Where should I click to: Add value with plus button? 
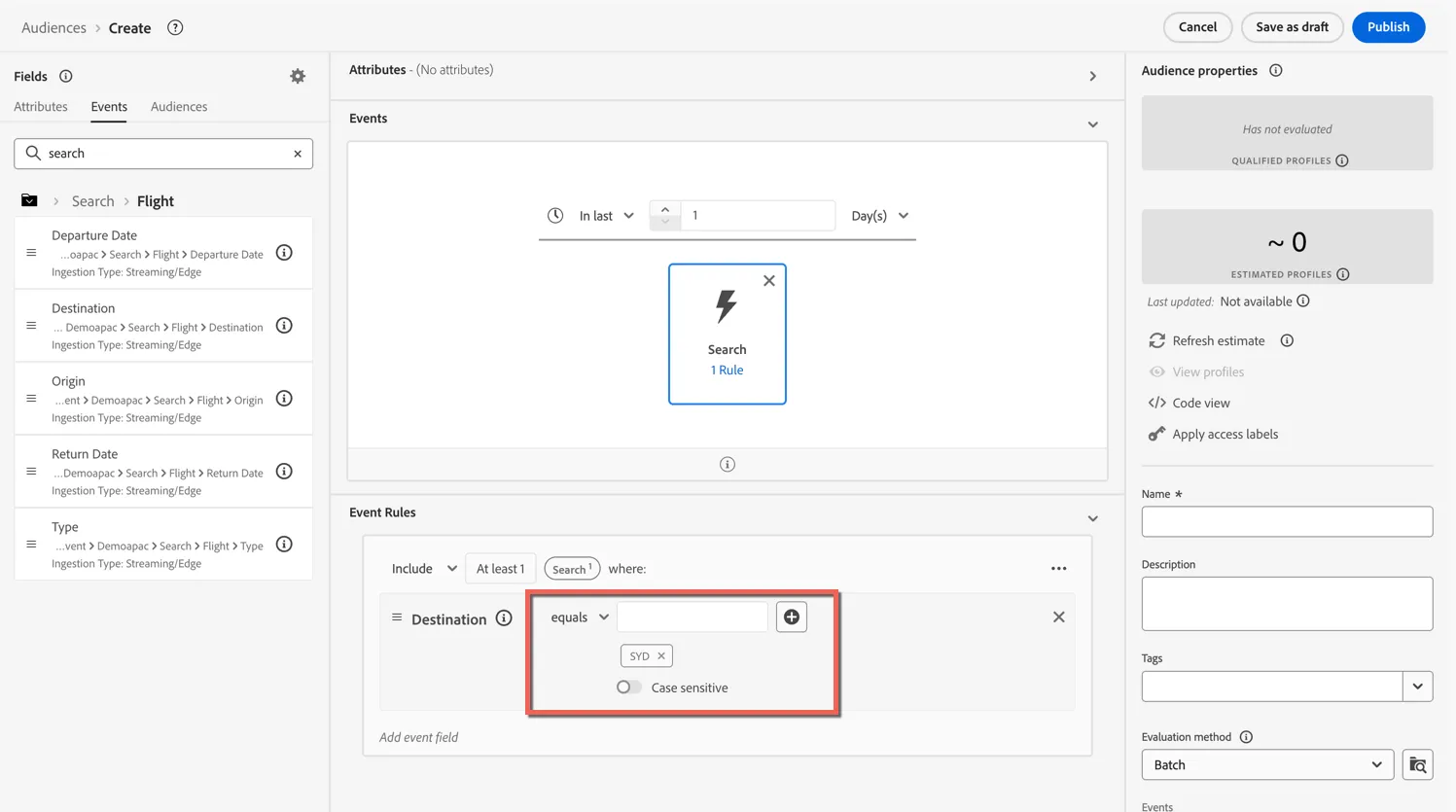point(792,618)
